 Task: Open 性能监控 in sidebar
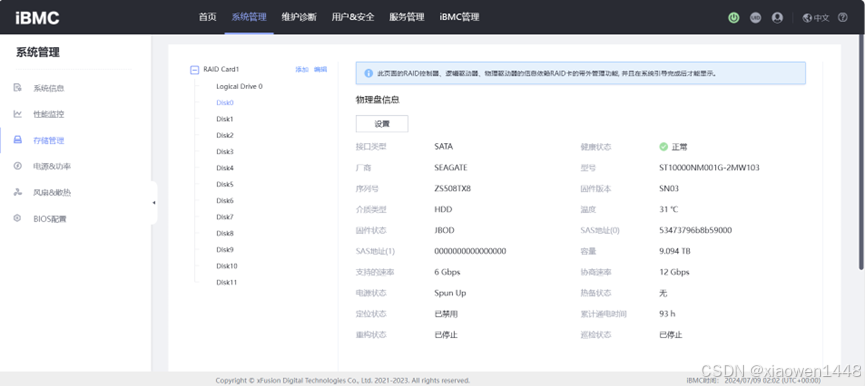(x=49, y=114)
